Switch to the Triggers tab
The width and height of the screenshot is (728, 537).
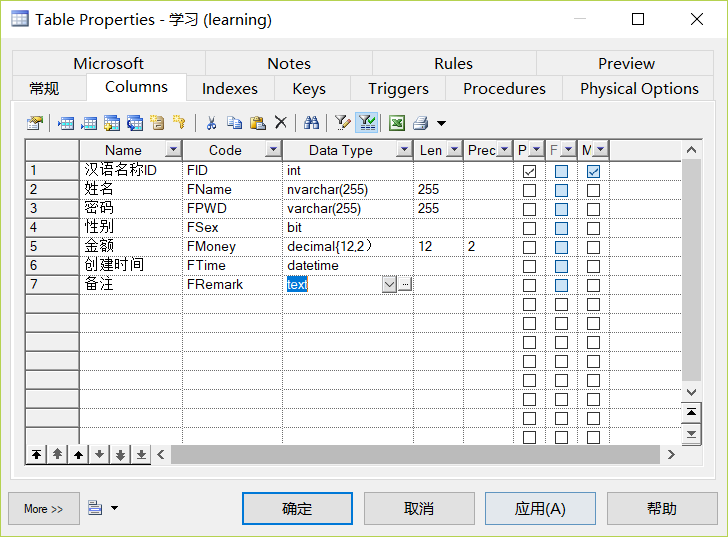[398, 88]
